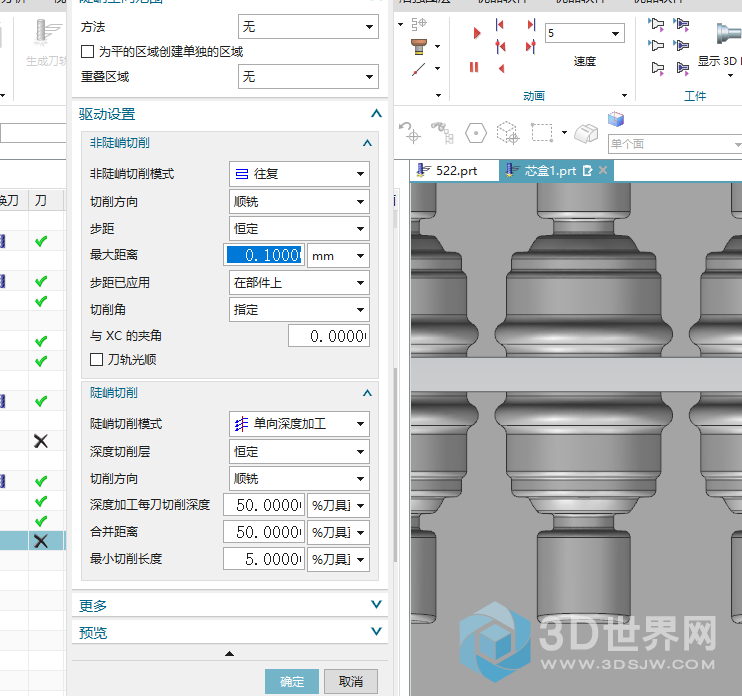Viewport: 742px width, 696px height.
Task: Click the hexagon snap point icon
Action: coord(476,133)
